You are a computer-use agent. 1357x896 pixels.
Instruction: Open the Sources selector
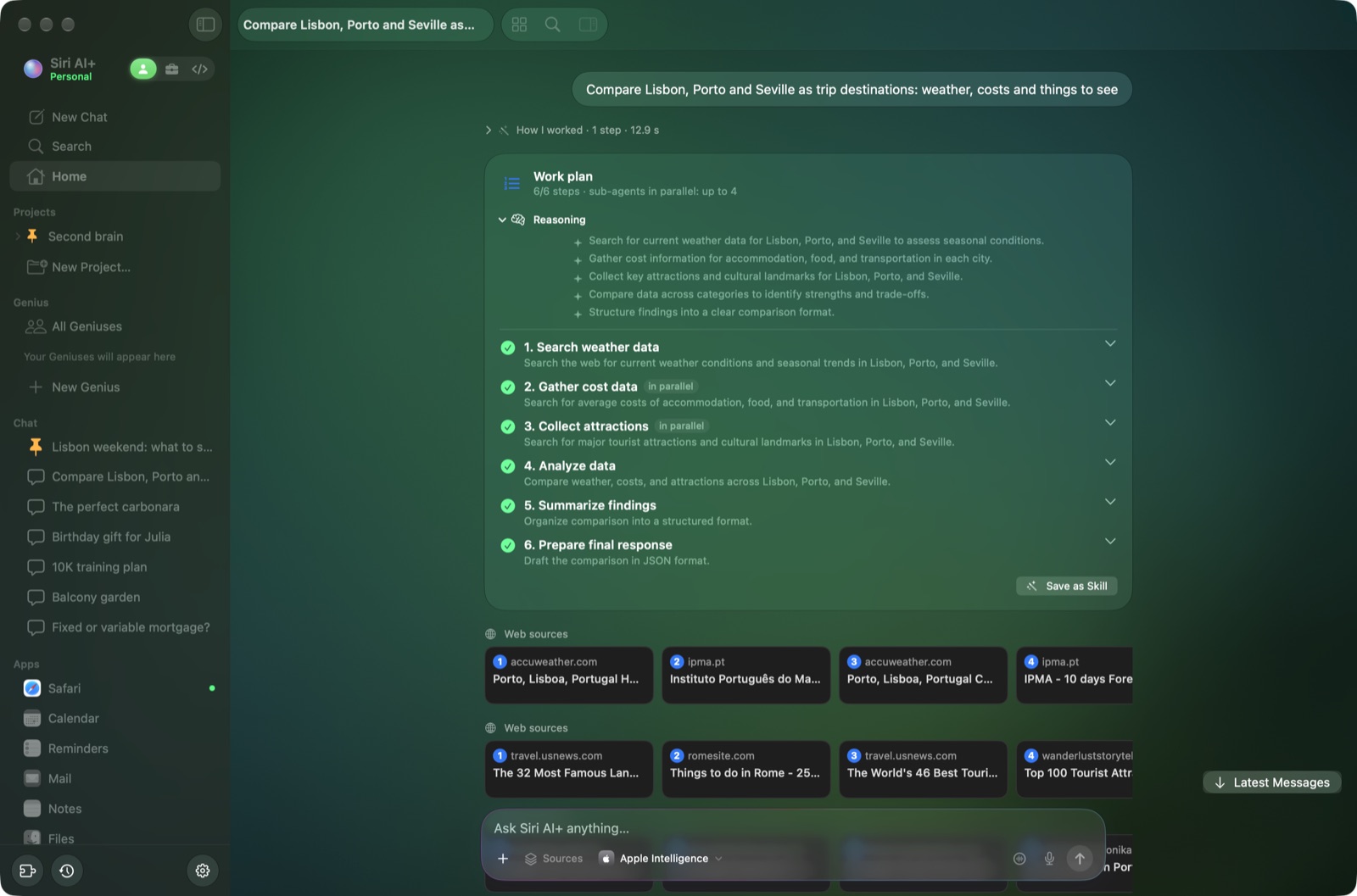point(554,859)
